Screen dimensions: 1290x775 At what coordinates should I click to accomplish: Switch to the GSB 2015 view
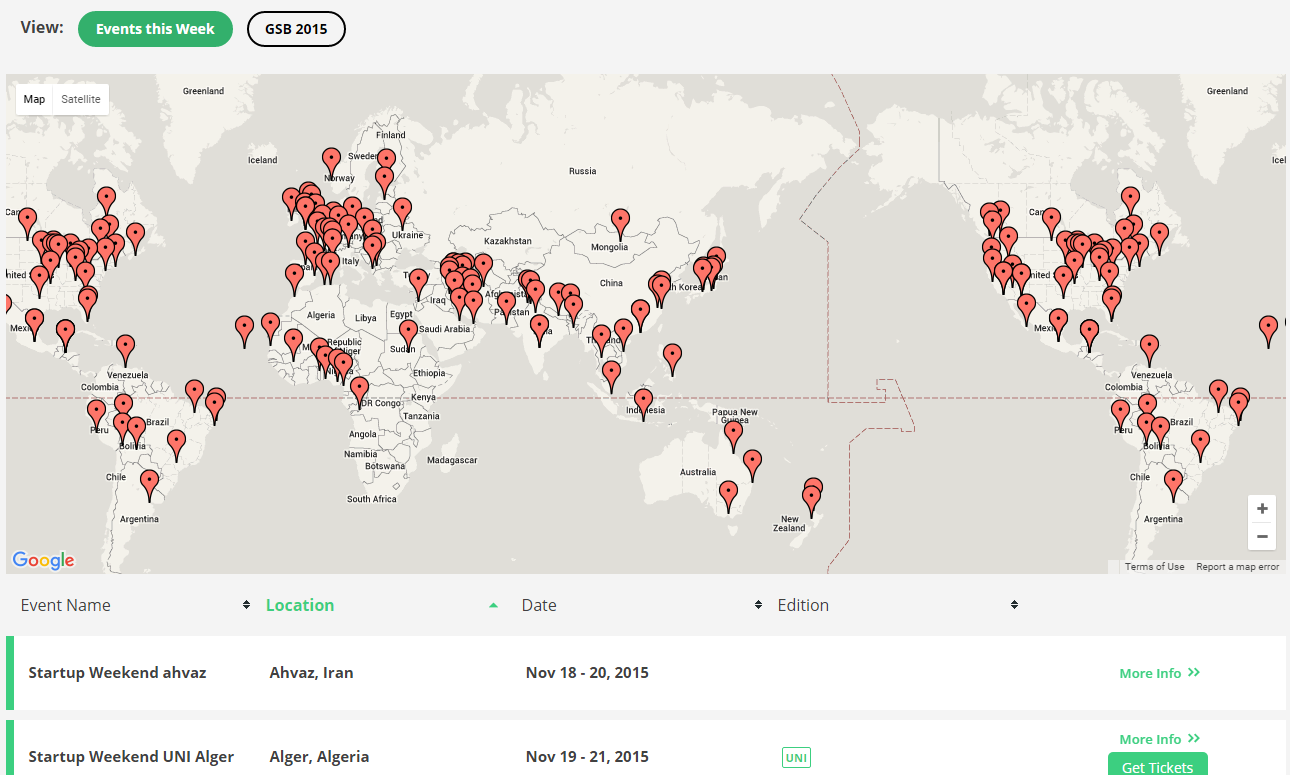click(296, 29)
